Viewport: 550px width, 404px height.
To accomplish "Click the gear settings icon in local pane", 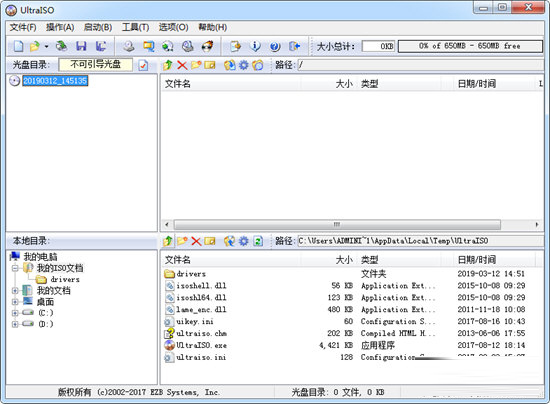I will (x=243, y=241).
